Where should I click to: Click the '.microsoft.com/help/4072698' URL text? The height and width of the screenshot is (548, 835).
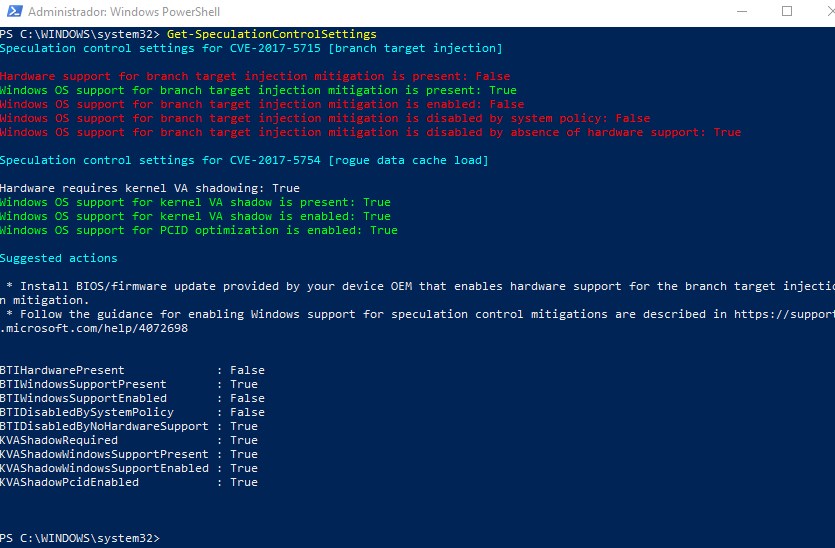(94, 328)
